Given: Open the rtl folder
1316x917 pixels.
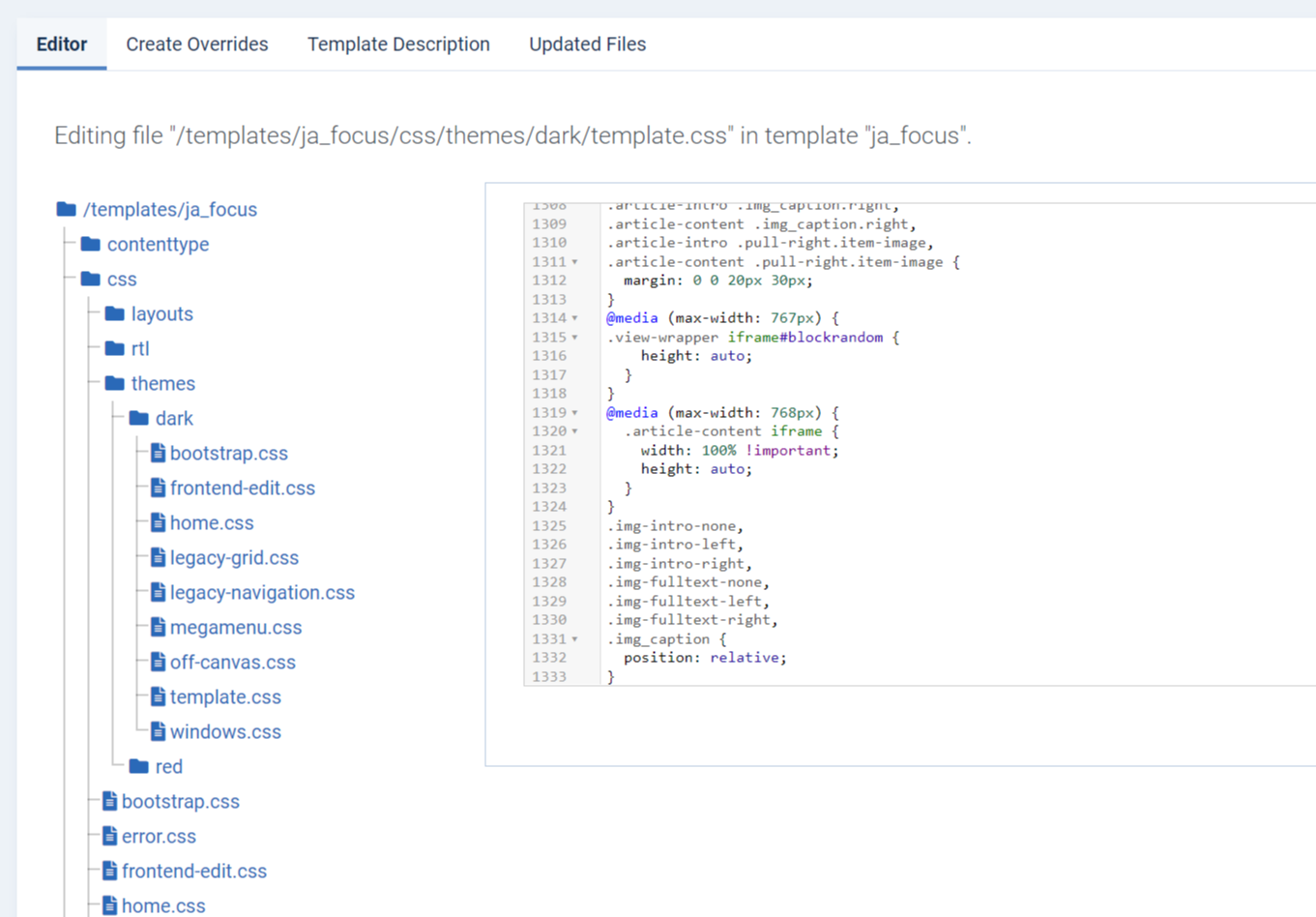Looking at the screenshot, I should (x=140, y=348).
